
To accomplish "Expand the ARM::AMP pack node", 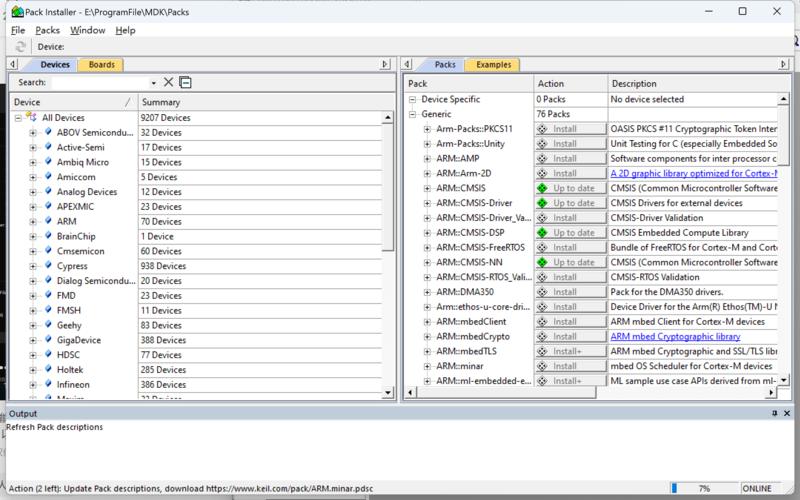I will pos(428,159).
